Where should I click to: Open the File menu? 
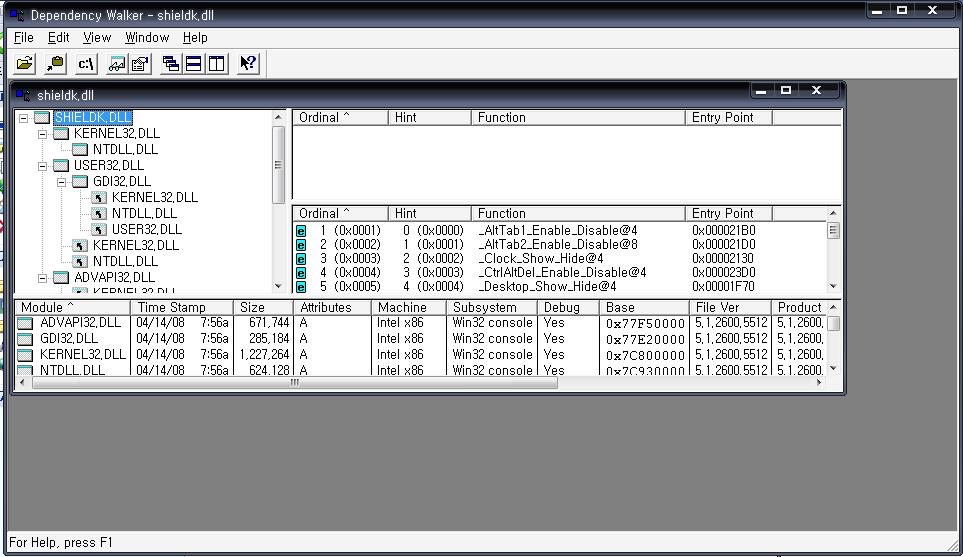click(x=23, y=37)
